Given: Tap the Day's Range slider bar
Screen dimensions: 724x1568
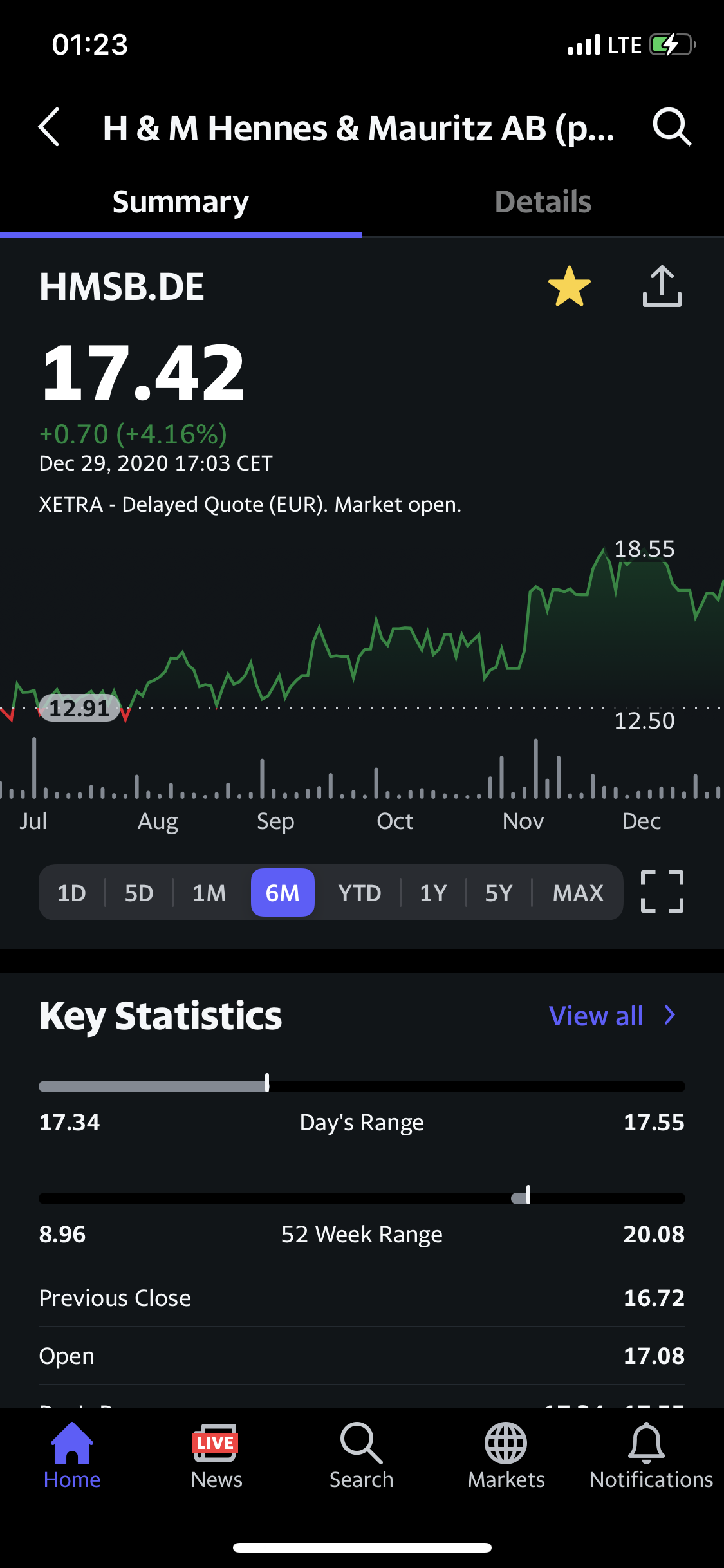Looking at the screenshot, I should [362, 1086].
